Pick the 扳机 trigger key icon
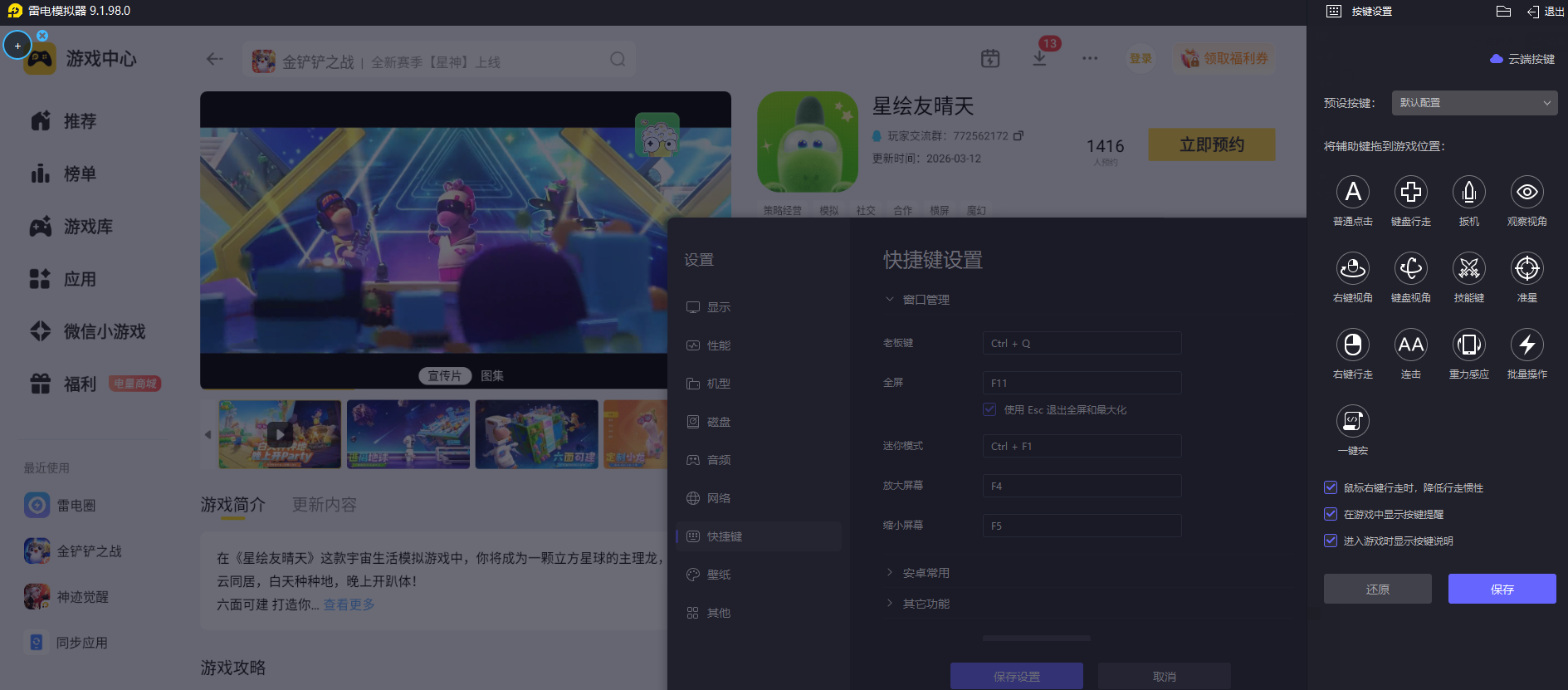The height and width of the screenshot is (690, 1568). click(1468, 193)
